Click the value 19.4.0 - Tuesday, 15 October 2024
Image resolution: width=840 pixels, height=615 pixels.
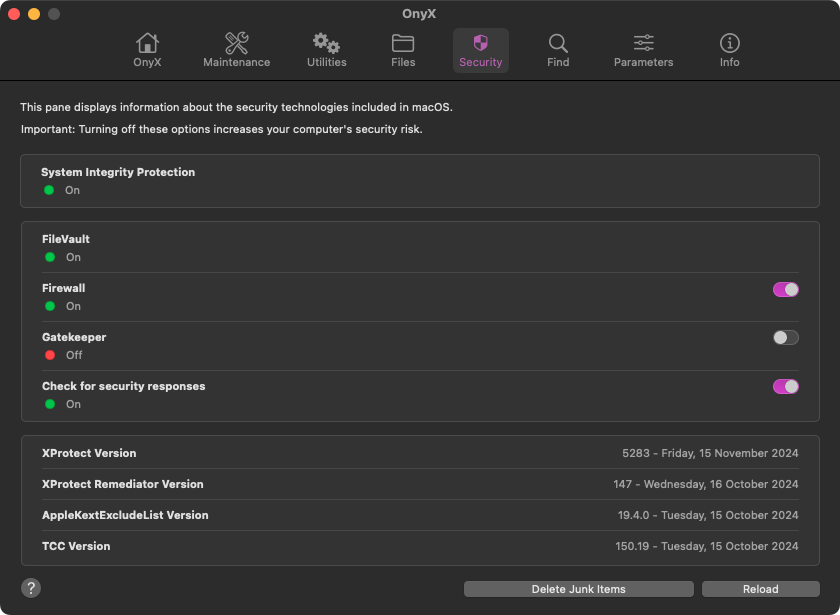click(x=708, y=515)
